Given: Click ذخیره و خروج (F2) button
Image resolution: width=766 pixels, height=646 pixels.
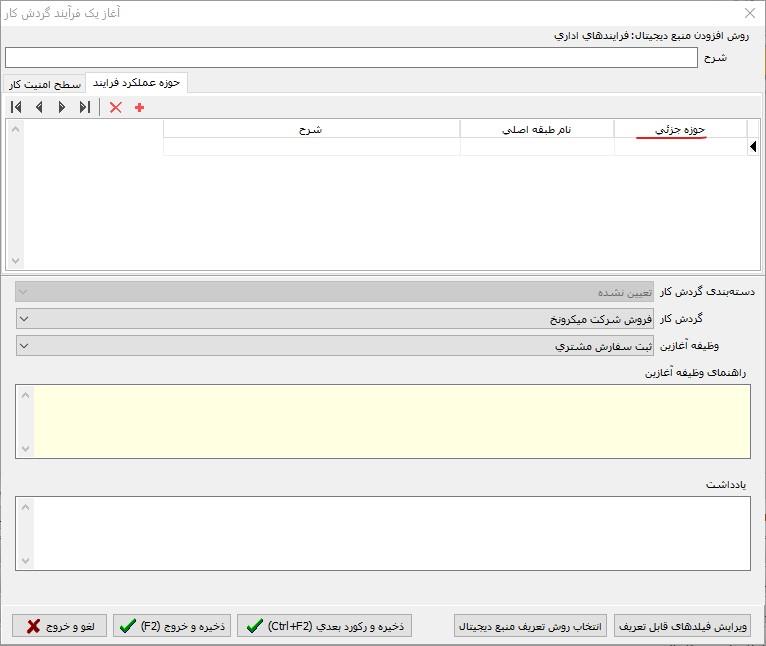Looking at the screenshot, I should coord(171,626).
